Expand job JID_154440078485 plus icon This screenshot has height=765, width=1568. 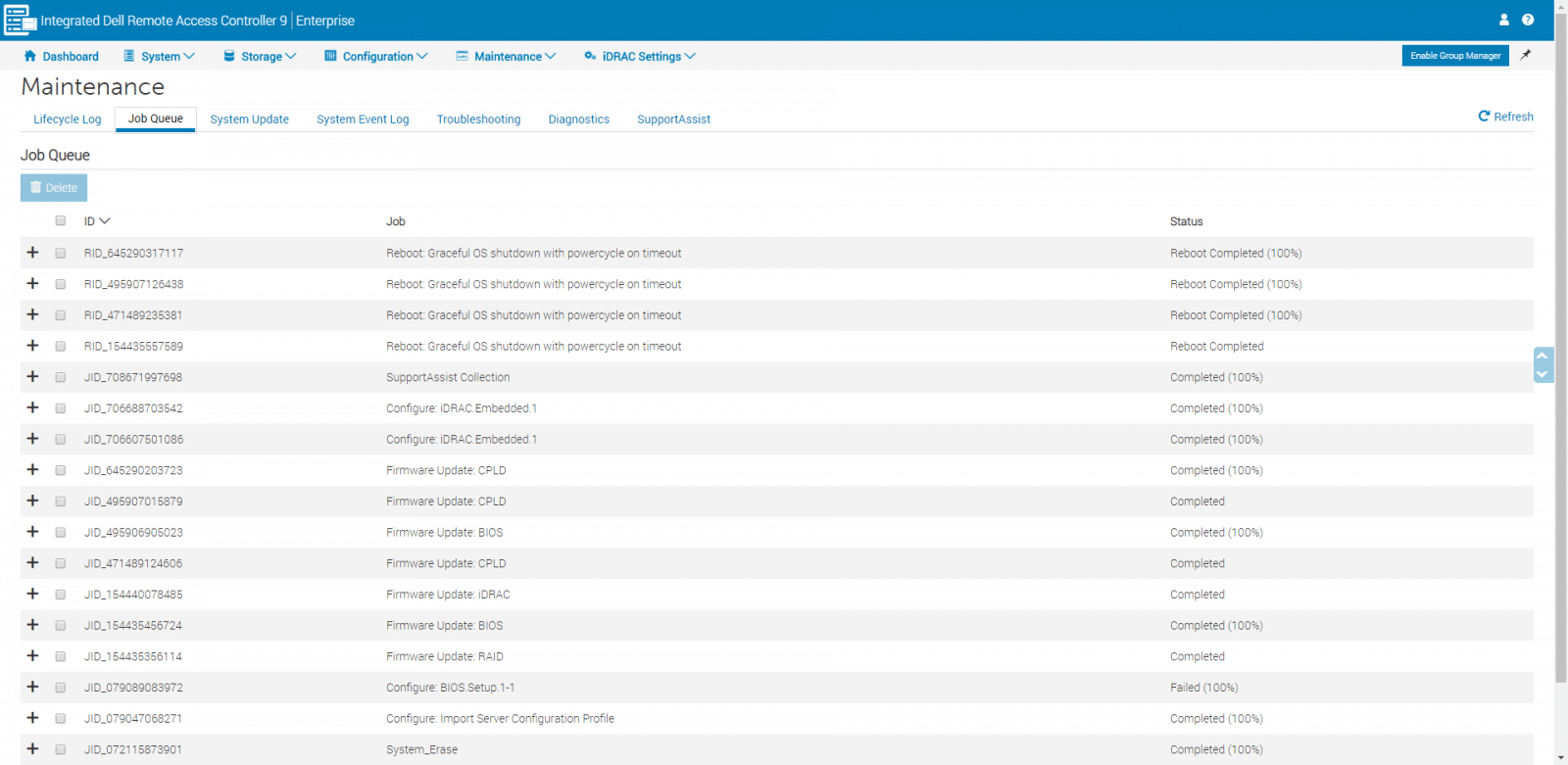tap(32, 594)
